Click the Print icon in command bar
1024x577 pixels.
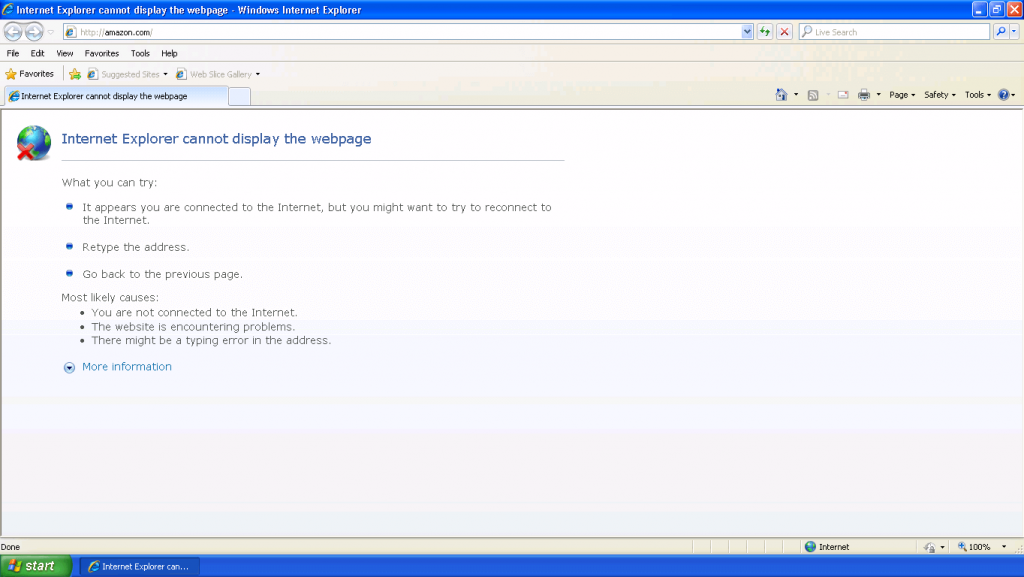pos(864,95)
